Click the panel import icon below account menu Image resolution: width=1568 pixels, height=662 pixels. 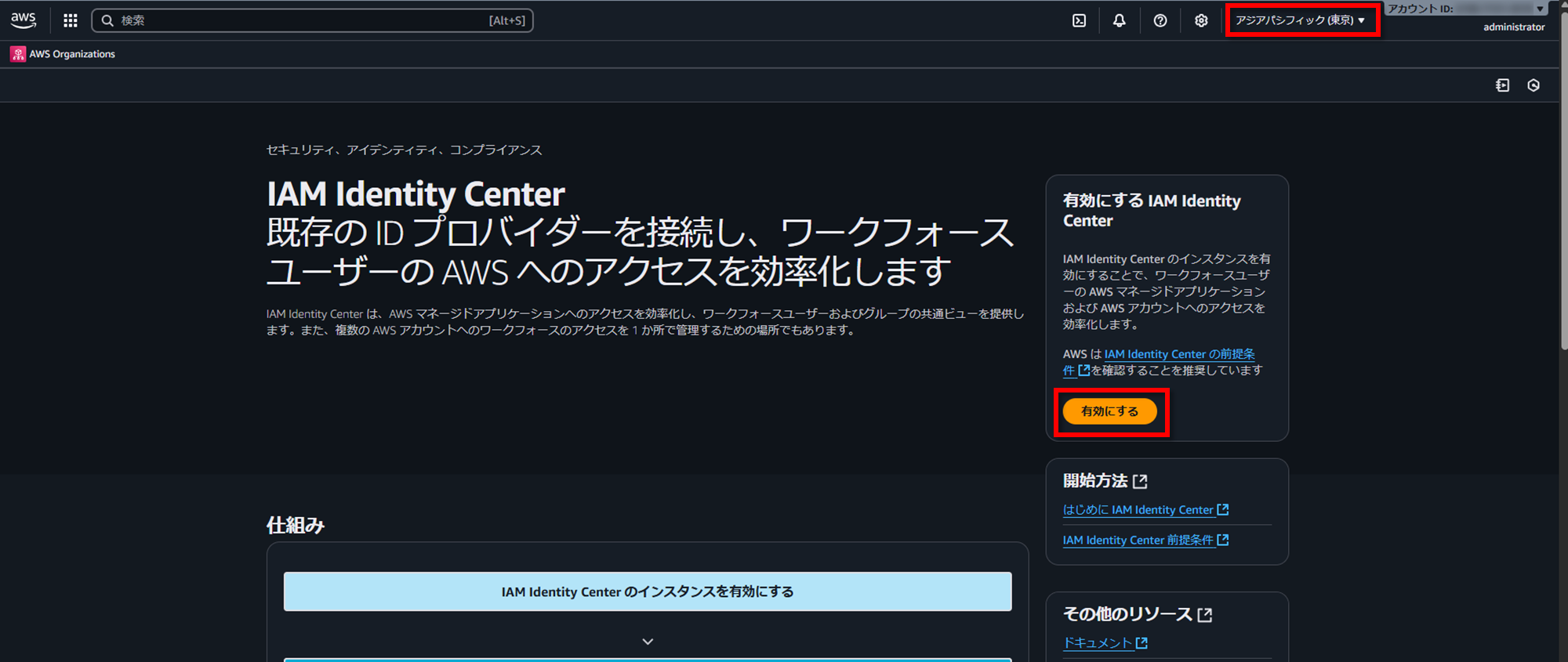coord(1502,85)
